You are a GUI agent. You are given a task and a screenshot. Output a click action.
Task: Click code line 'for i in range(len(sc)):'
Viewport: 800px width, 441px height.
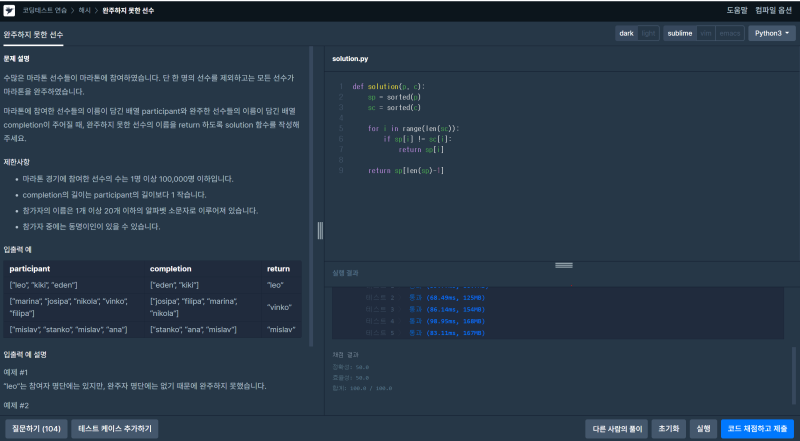pos(413,128)
